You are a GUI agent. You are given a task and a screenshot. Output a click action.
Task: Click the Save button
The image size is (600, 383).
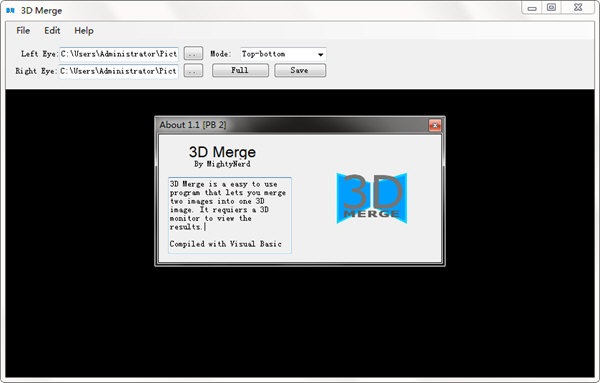pyautogui.click(x=300, y=70)
